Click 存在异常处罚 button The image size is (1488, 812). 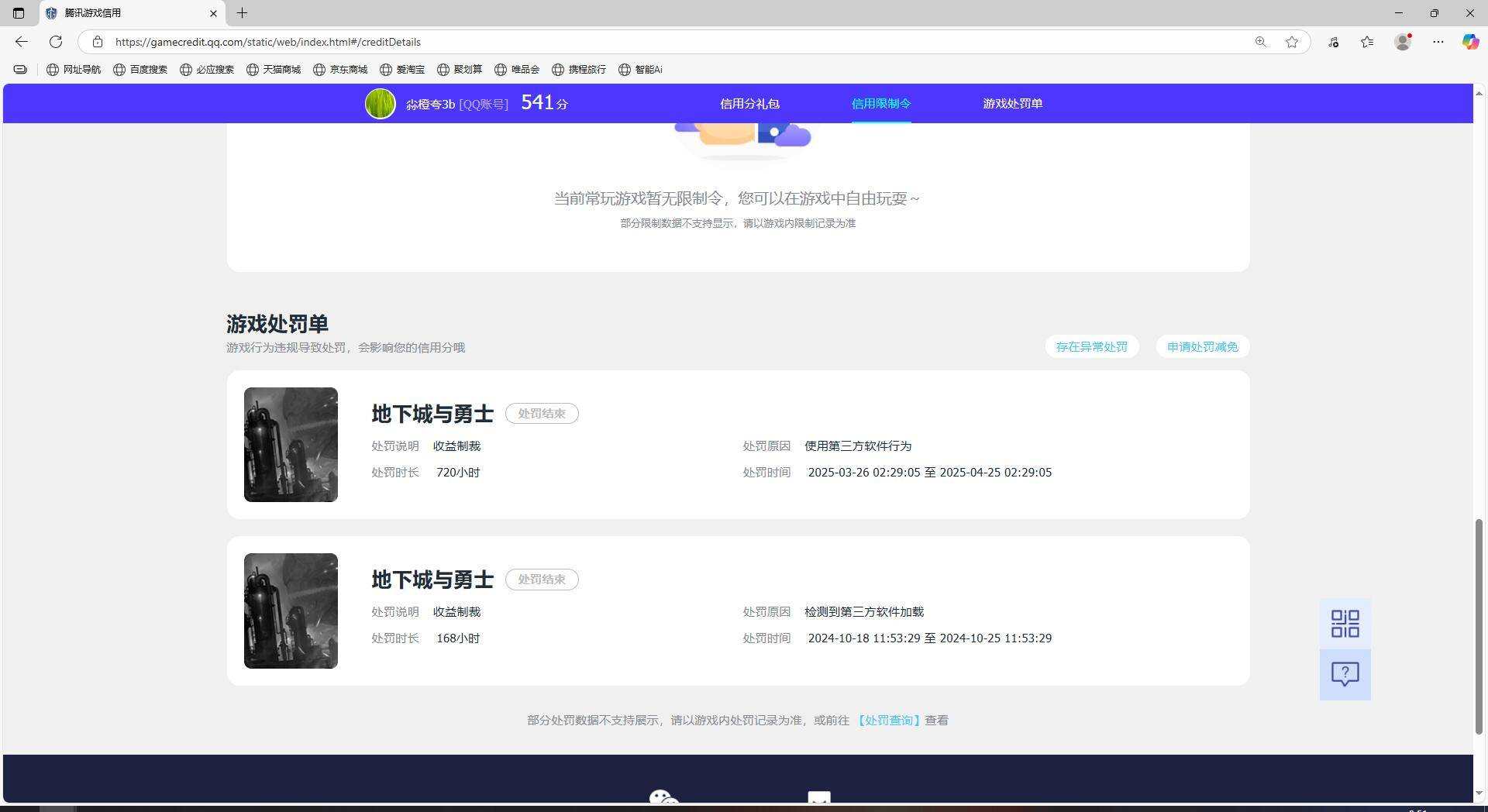[1092, 347]
